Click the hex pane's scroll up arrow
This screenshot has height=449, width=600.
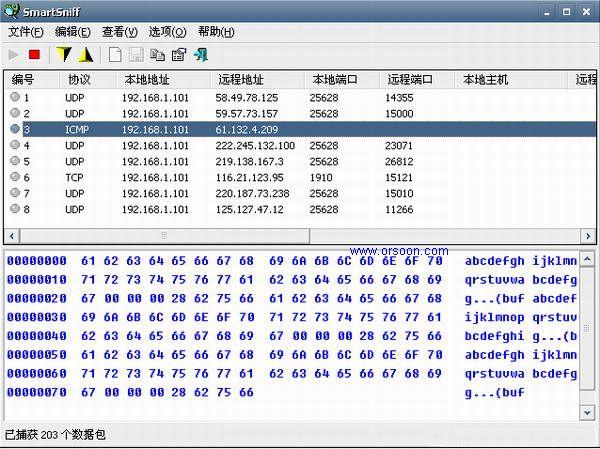[587, 260]
